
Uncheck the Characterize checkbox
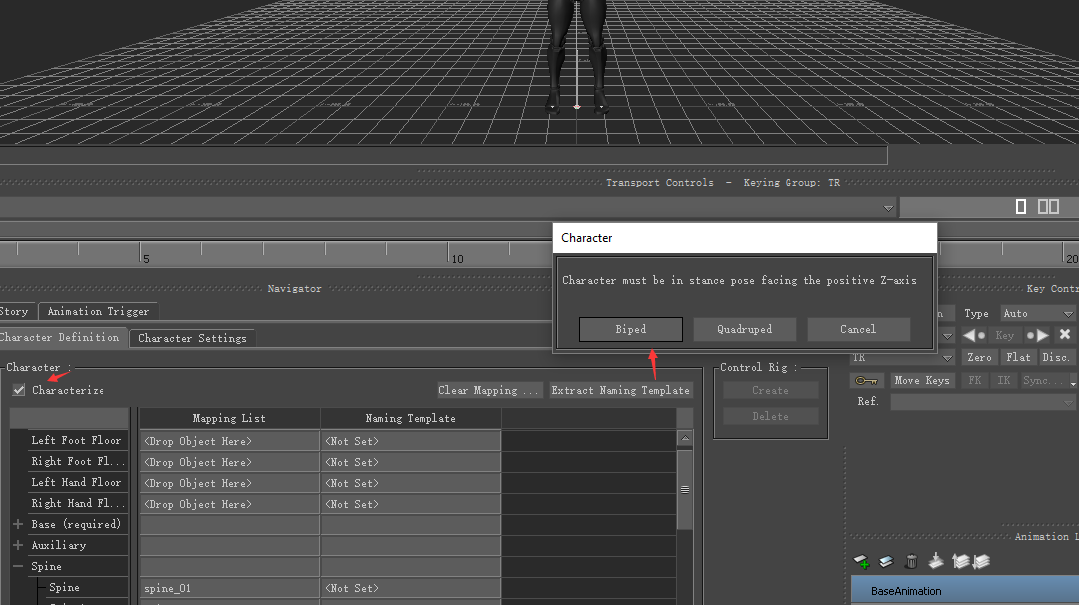(19, 390)
